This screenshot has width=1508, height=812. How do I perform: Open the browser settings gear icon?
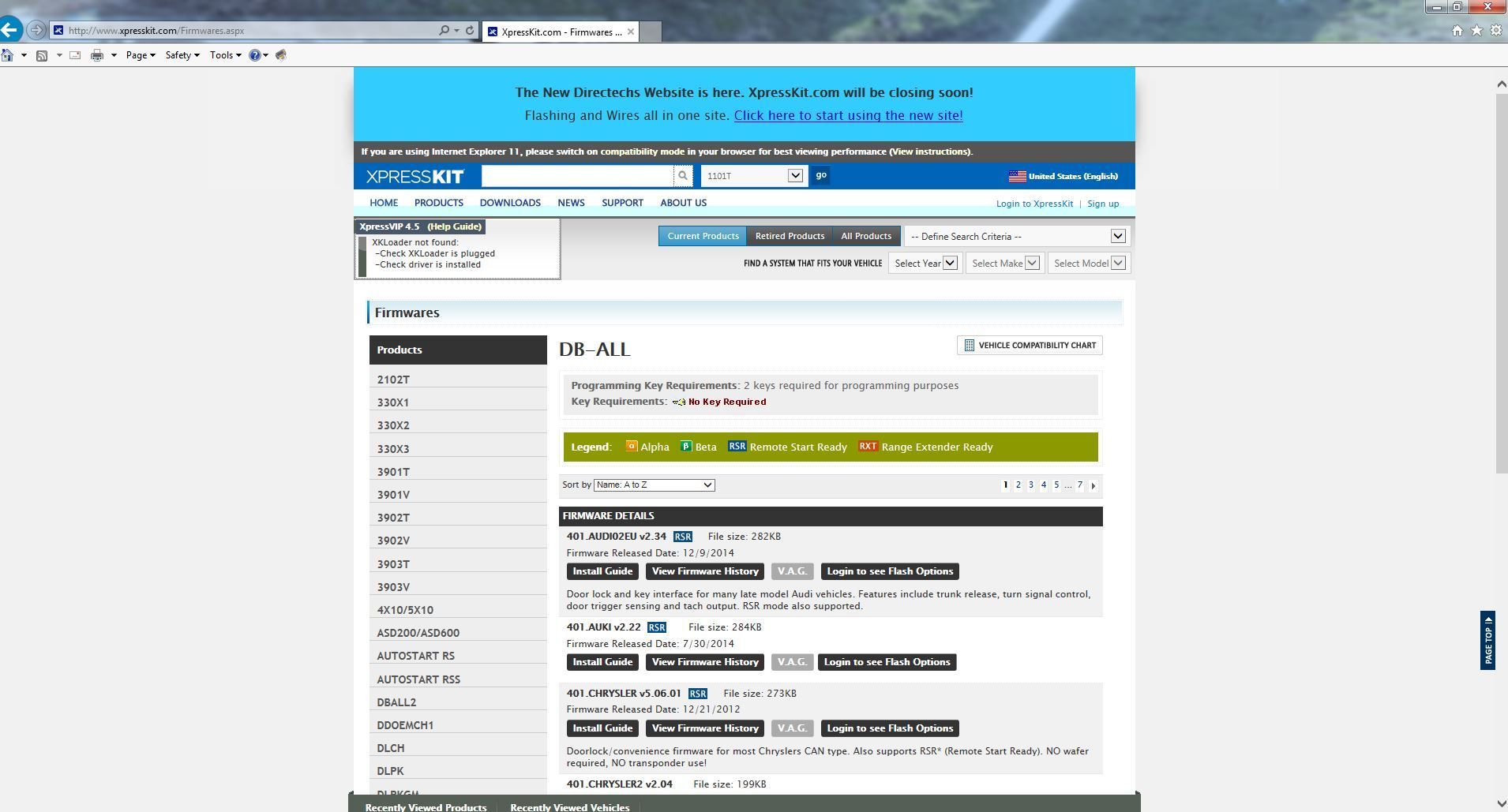click(1496, 31)
